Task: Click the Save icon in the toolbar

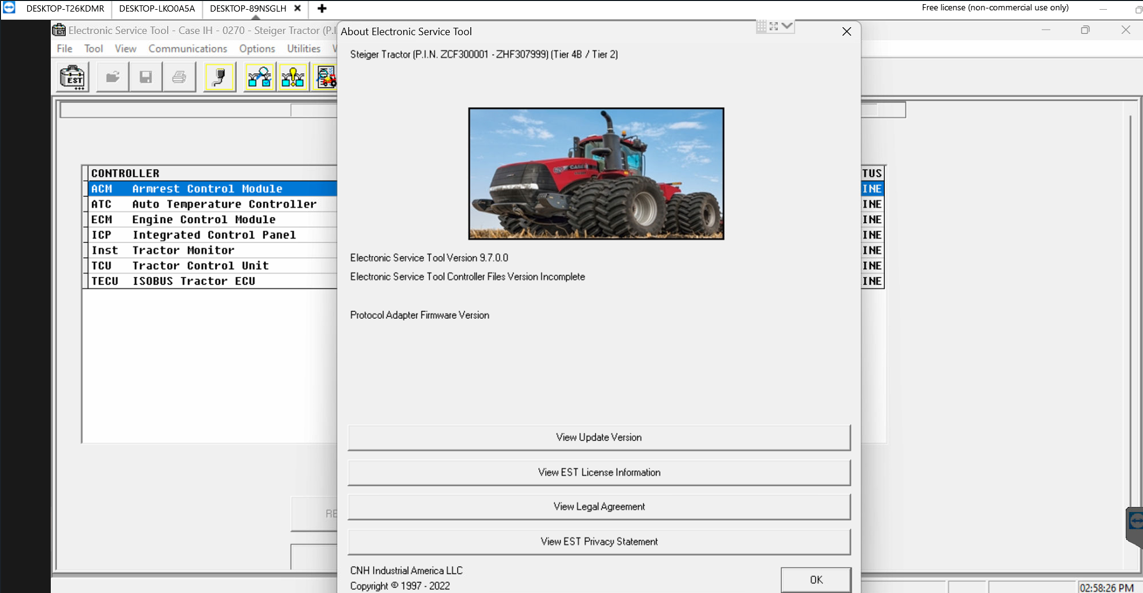Action: coord(146,77)
